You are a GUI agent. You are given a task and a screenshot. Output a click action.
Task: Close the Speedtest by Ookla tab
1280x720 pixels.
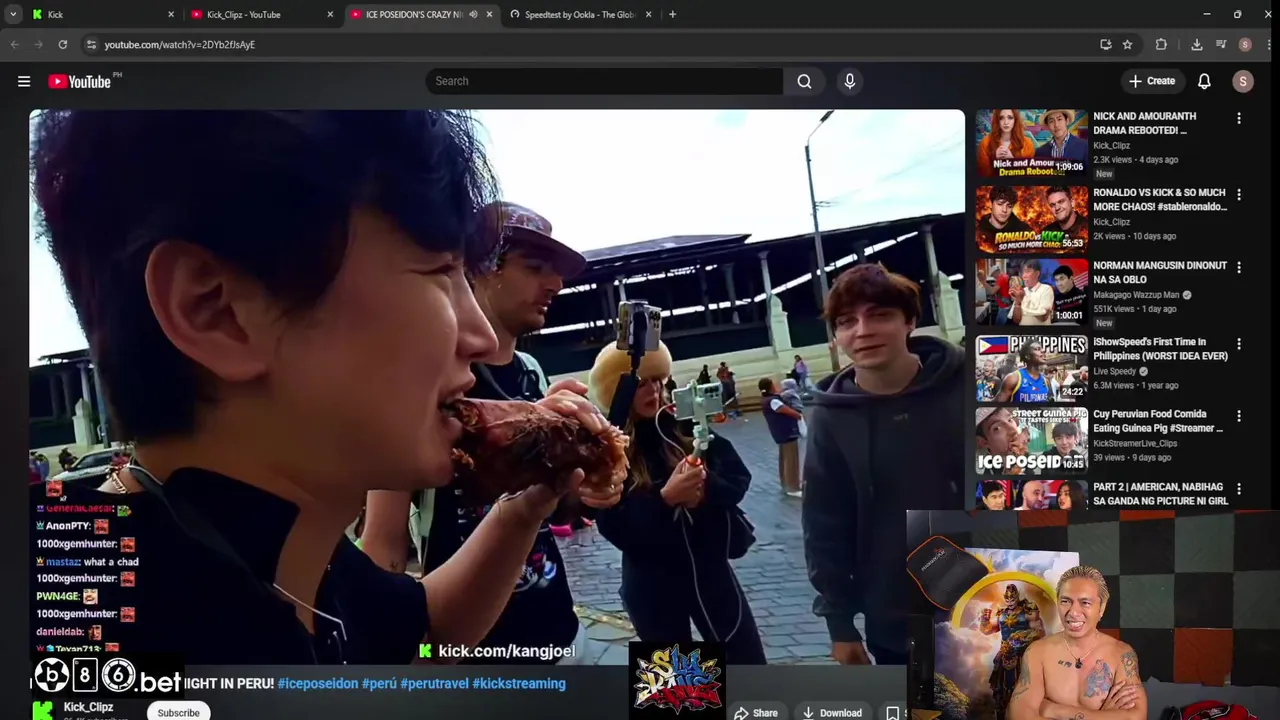tap(649, 14)
